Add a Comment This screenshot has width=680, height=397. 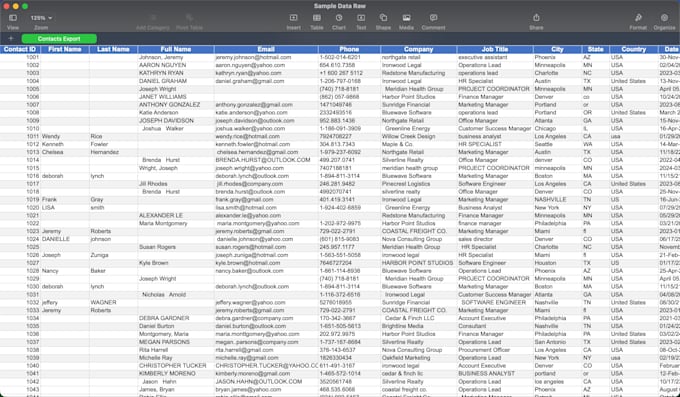pyautogui.click(x=433, y=18)
